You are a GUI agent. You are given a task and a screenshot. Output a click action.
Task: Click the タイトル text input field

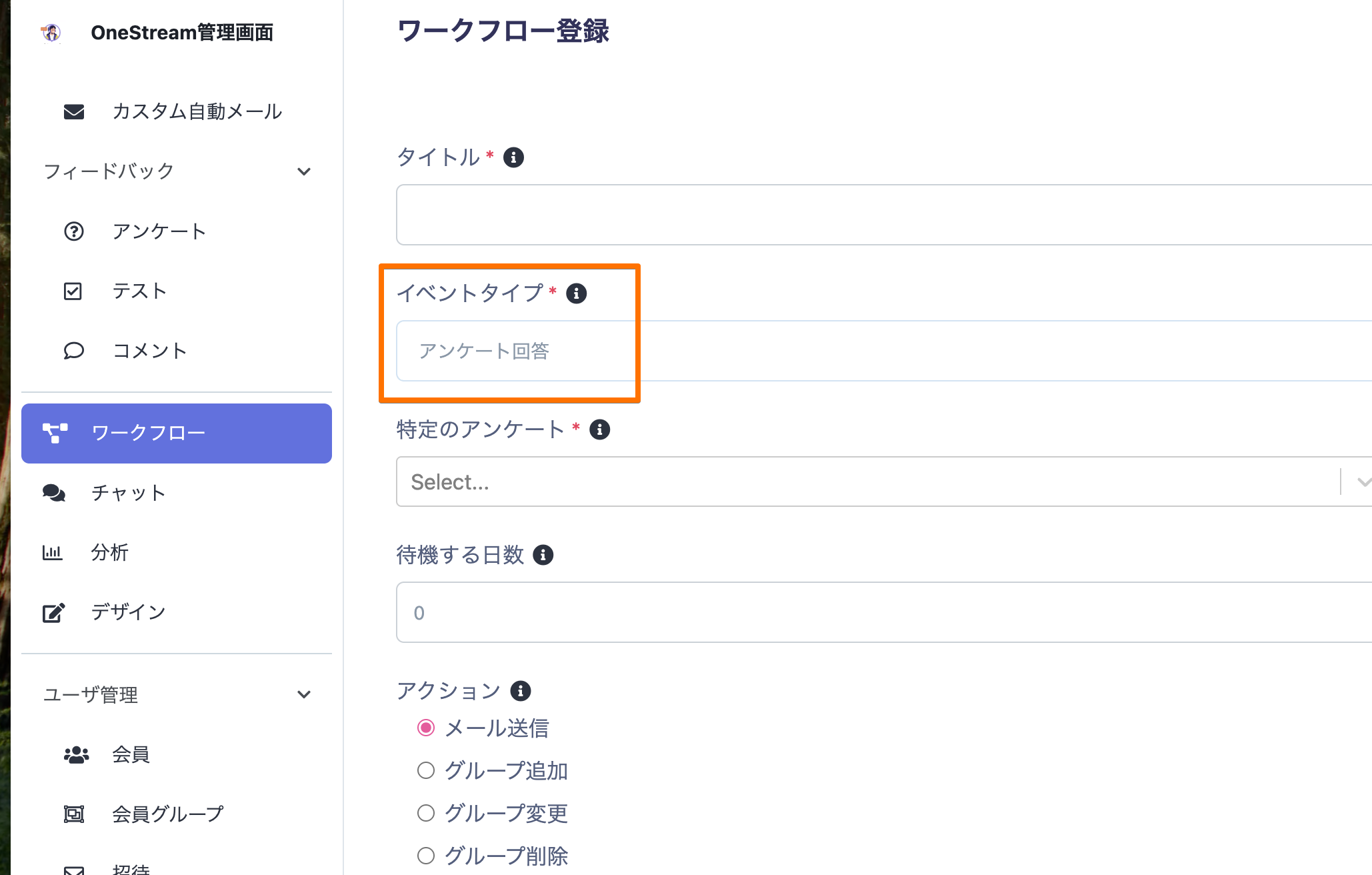[x=867, y=215]
